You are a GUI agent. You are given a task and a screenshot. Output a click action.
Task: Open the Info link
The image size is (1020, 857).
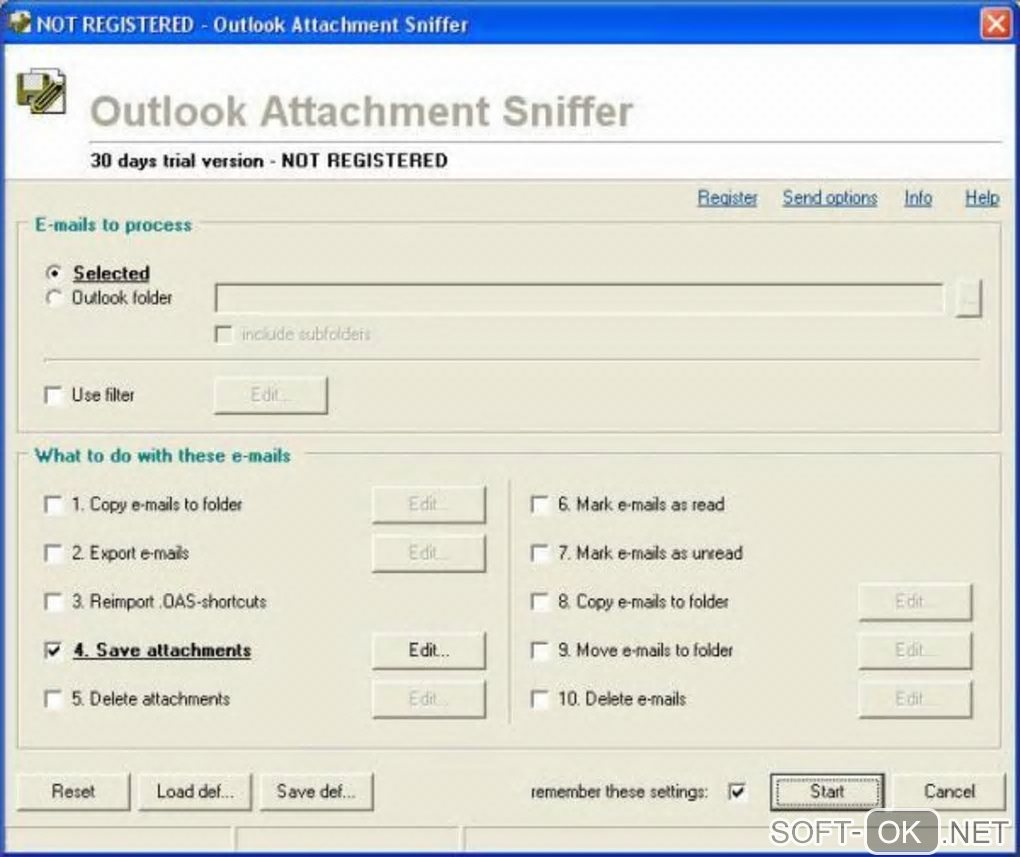click(918, 198)
